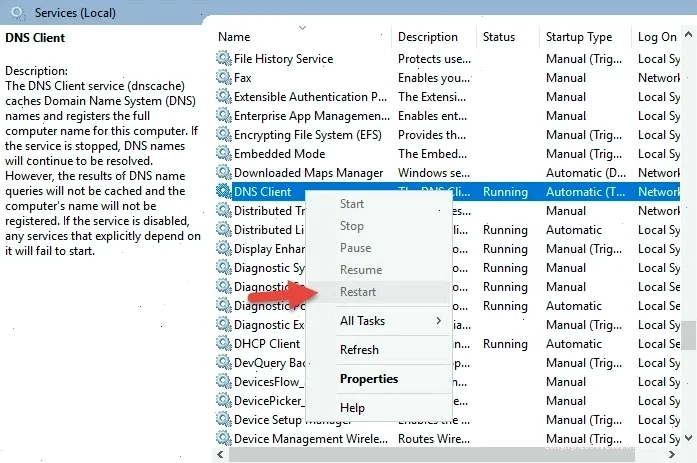The width and height of the screenshot is (697, 463).
Task: Click the File History Service gear icon
Action: (x=224, y=59)
